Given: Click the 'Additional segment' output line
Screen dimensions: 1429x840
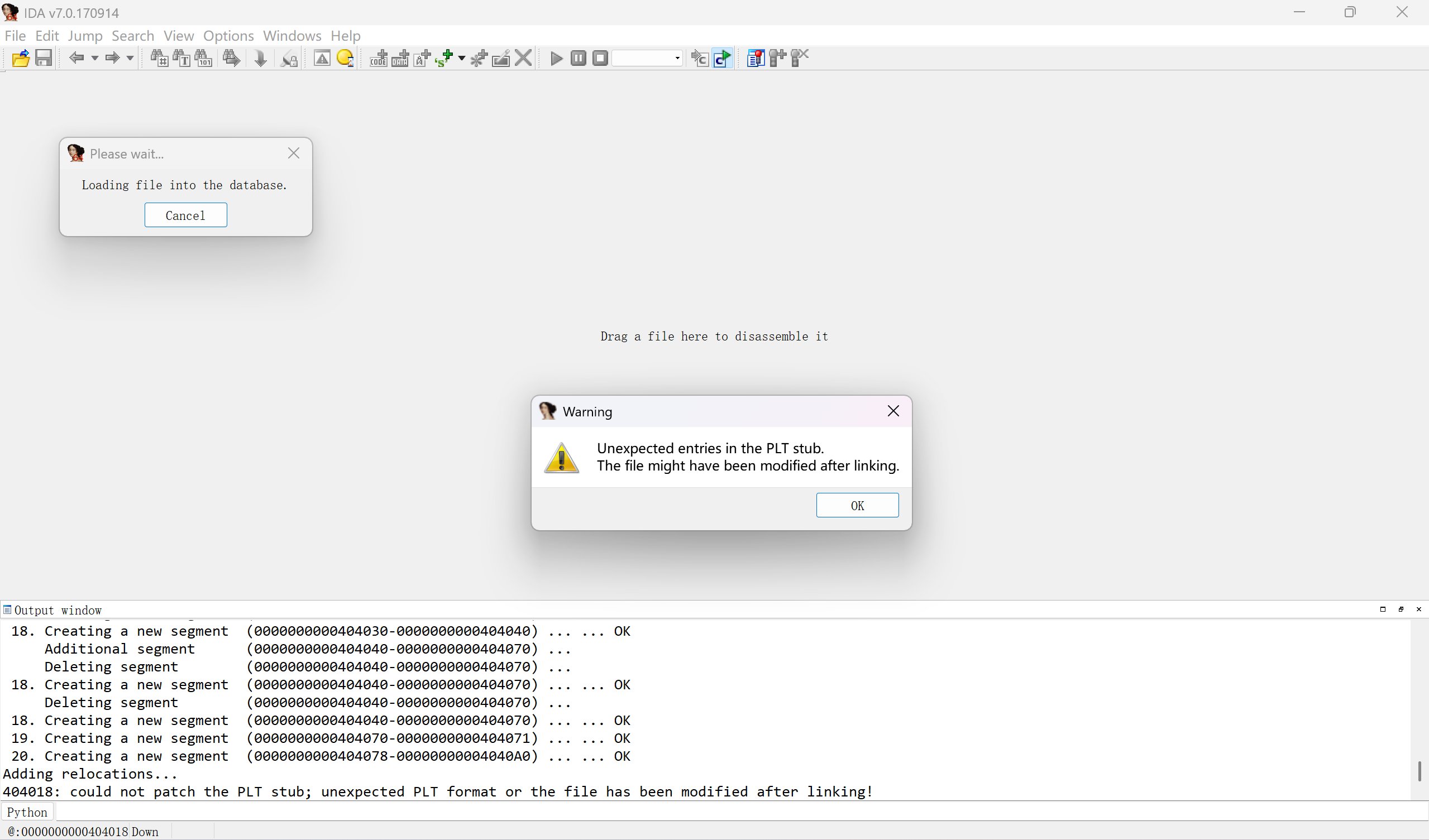Looking at the screenshot, I should pyautogui.click(x=307, y=649).
